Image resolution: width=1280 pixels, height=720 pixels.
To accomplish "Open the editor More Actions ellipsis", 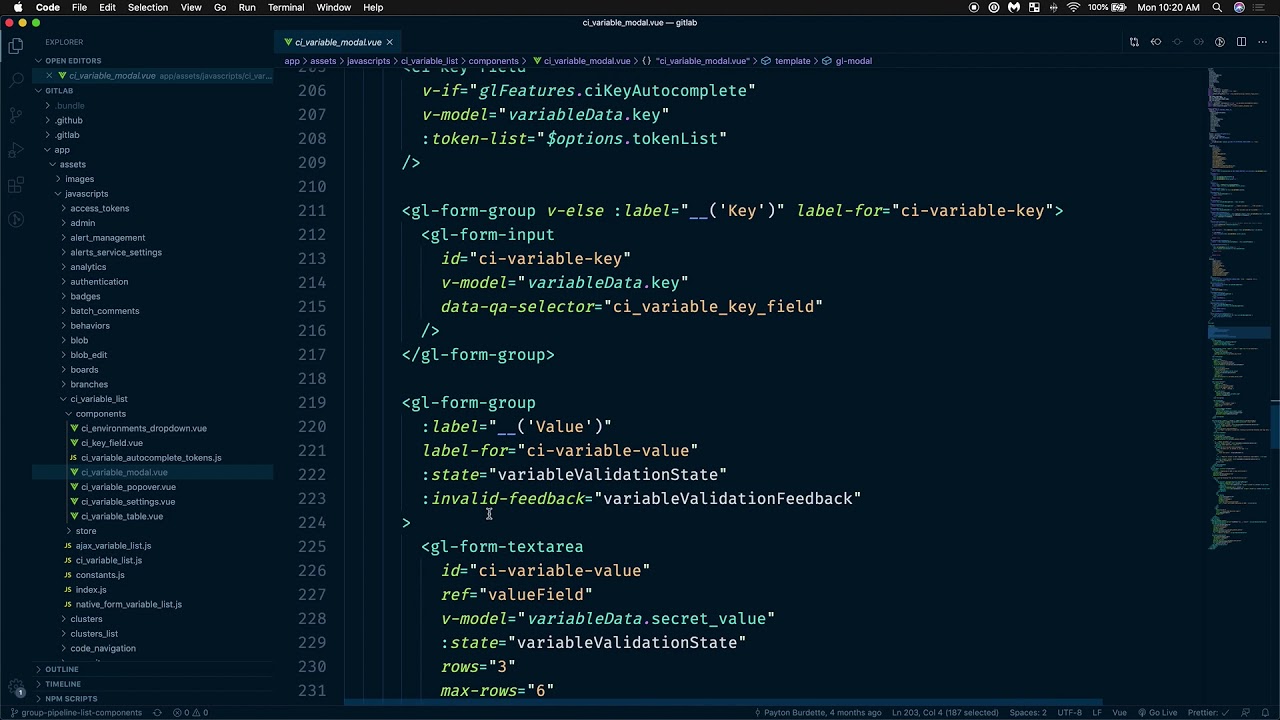I will (x=1262, y=42).
